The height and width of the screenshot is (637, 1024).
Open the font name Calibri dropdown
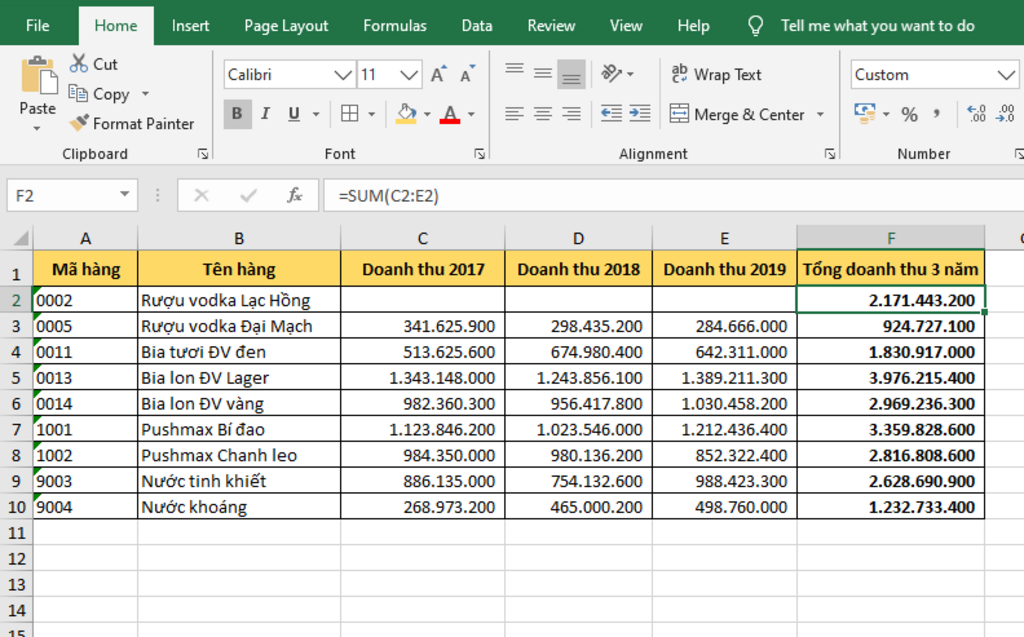343,75
